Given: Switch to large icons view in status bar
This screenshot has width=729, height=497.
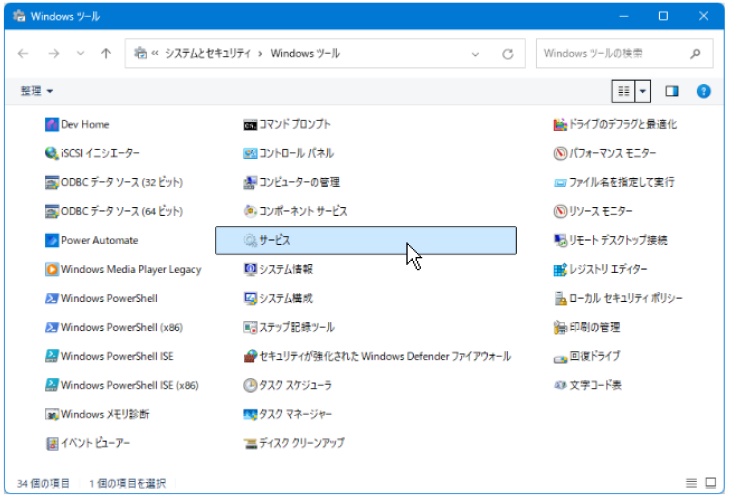Looking at the screenshot, I should [711, 483].
